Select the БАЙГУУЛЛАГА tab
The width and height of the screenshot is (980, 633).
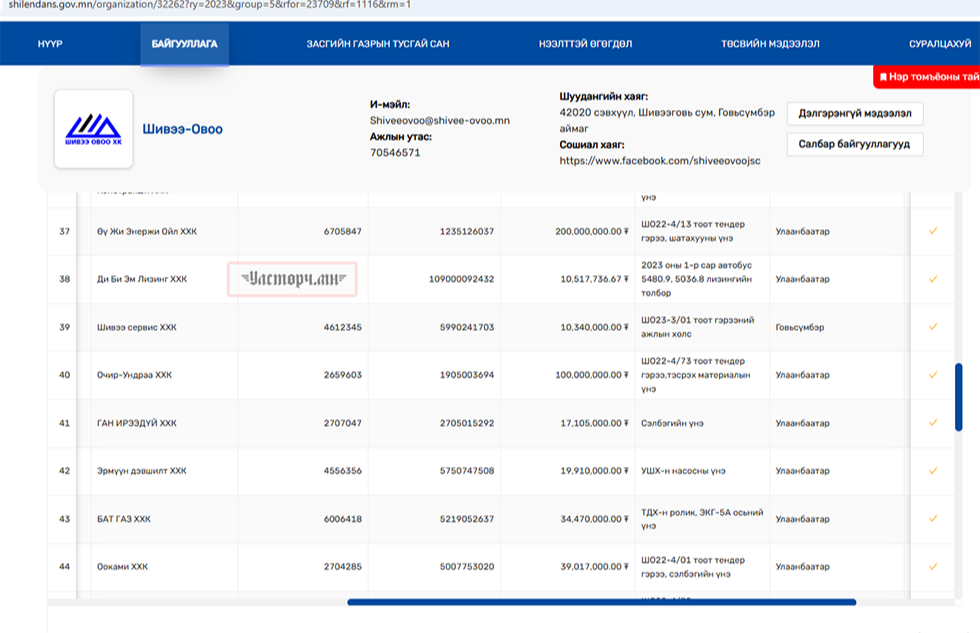[184, 44]
